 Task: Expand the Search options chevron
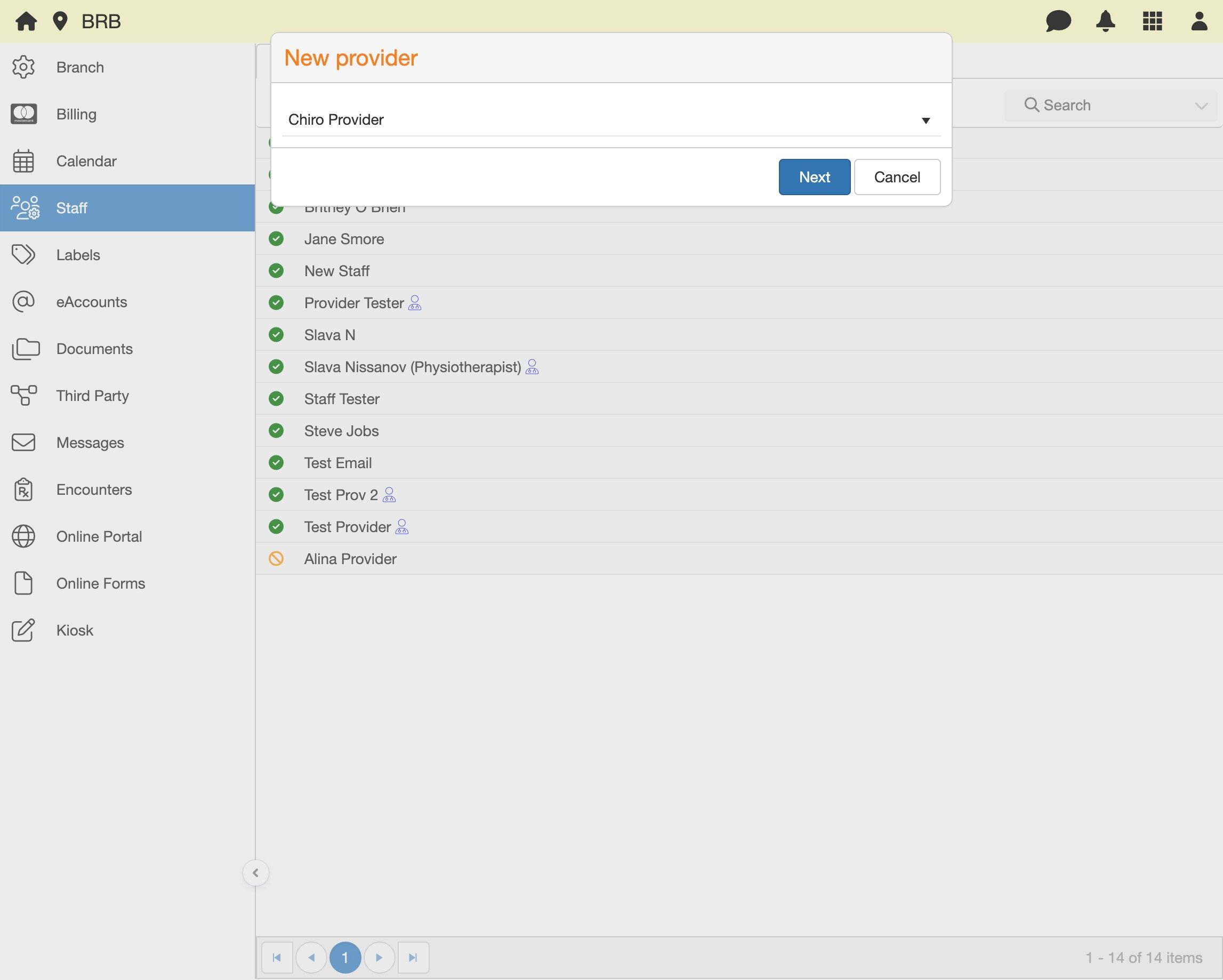(1201, 106)
